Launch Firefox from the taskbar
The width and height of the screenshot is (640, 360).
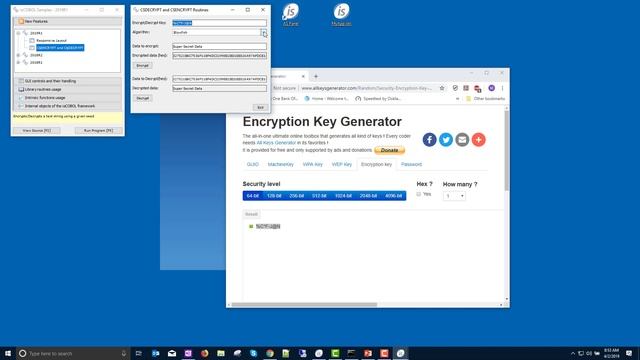click(x=204, y=353)
